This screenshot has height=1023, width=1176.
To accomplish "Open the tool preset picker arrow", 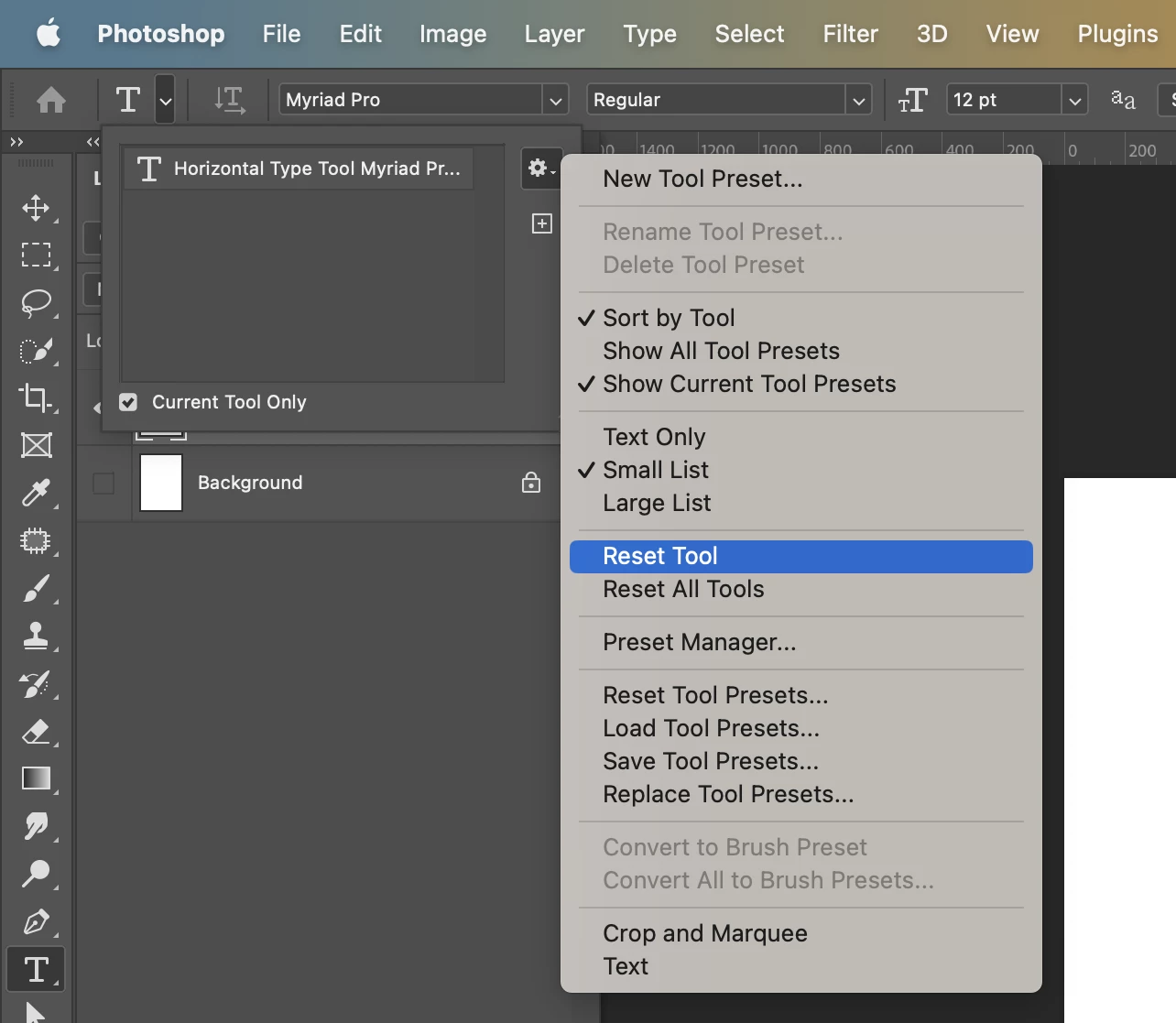I will (165, 99).
